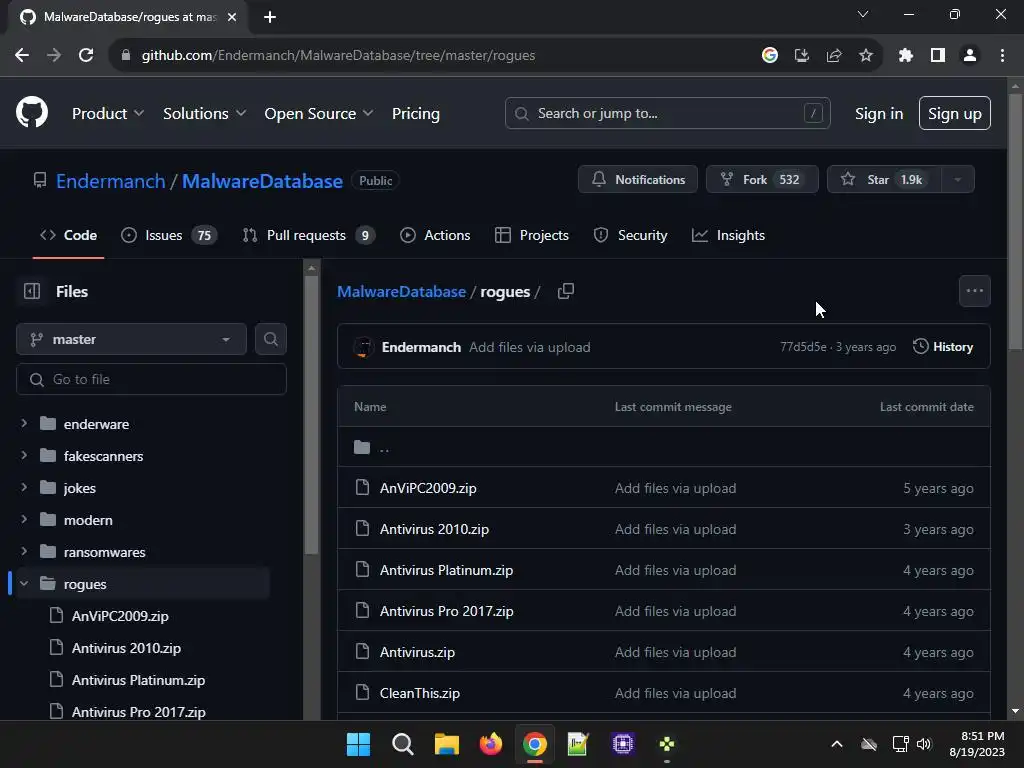Click the file tree vertical scrollbar
The height and width of the screenshot is (768, 1024).
coord(312,414)
